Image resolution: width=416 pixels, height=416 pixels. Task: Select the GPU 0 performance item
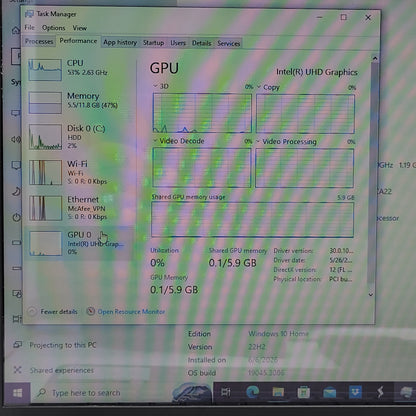pos(79,243)
